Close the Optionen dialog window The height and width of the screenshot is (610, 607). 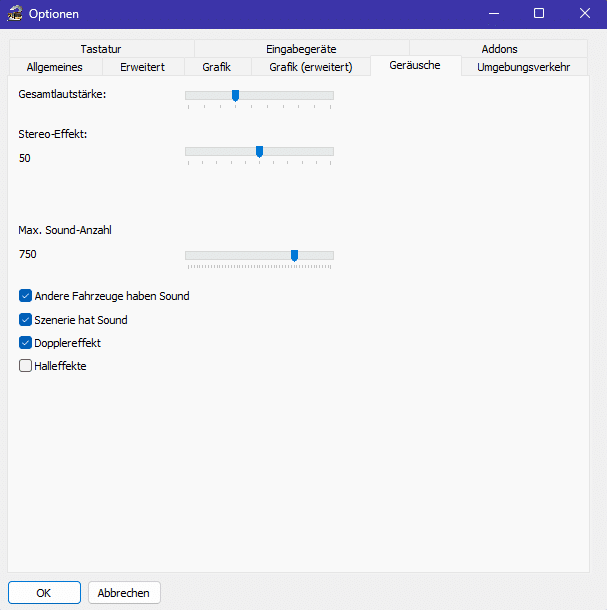coord(584,14)
